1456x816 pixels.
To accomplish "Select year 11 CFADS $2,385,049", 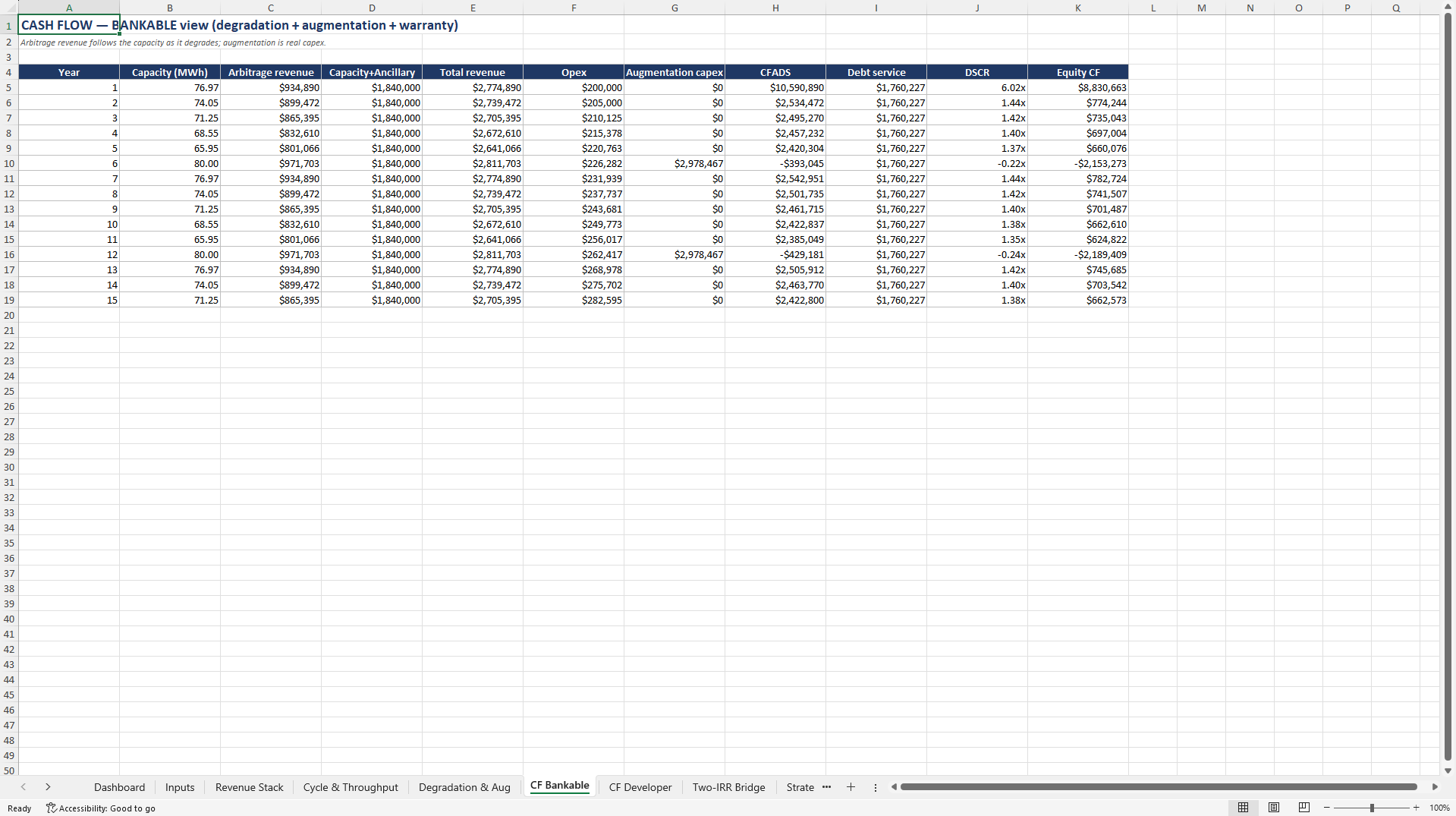I will tap(775, 239).
